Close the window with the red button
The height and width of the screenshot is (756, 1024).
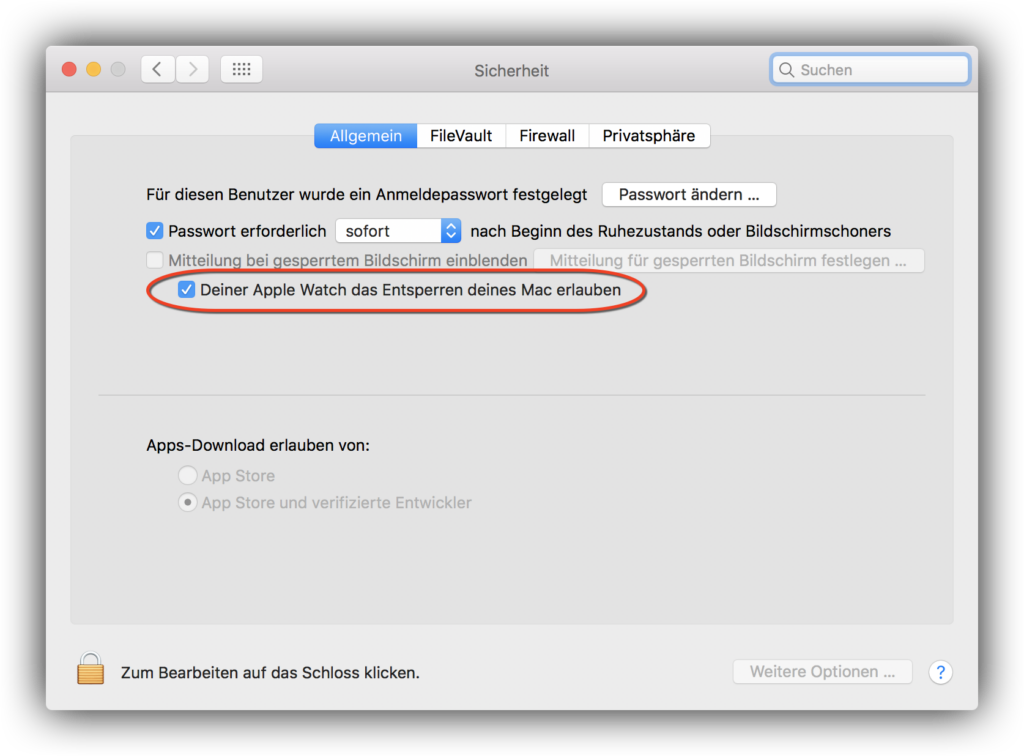pos(69,70)
